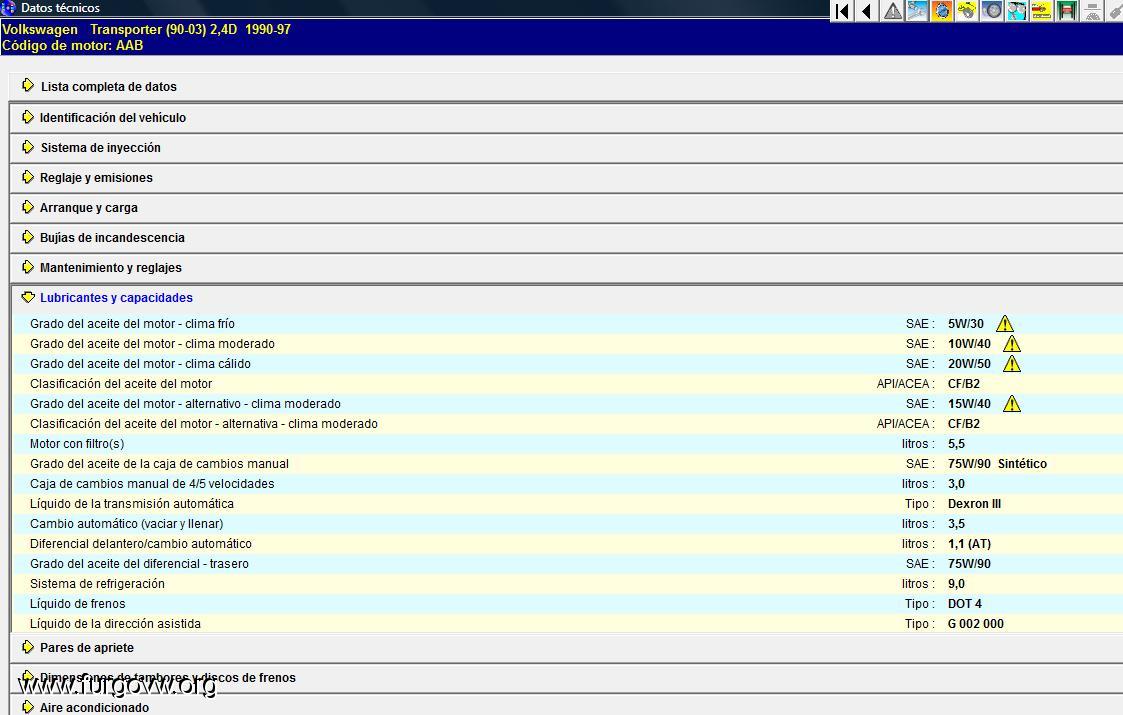Select 'Sistema de refrigeración' label
The image size is (1123, 715).
(x=97, y=585)
